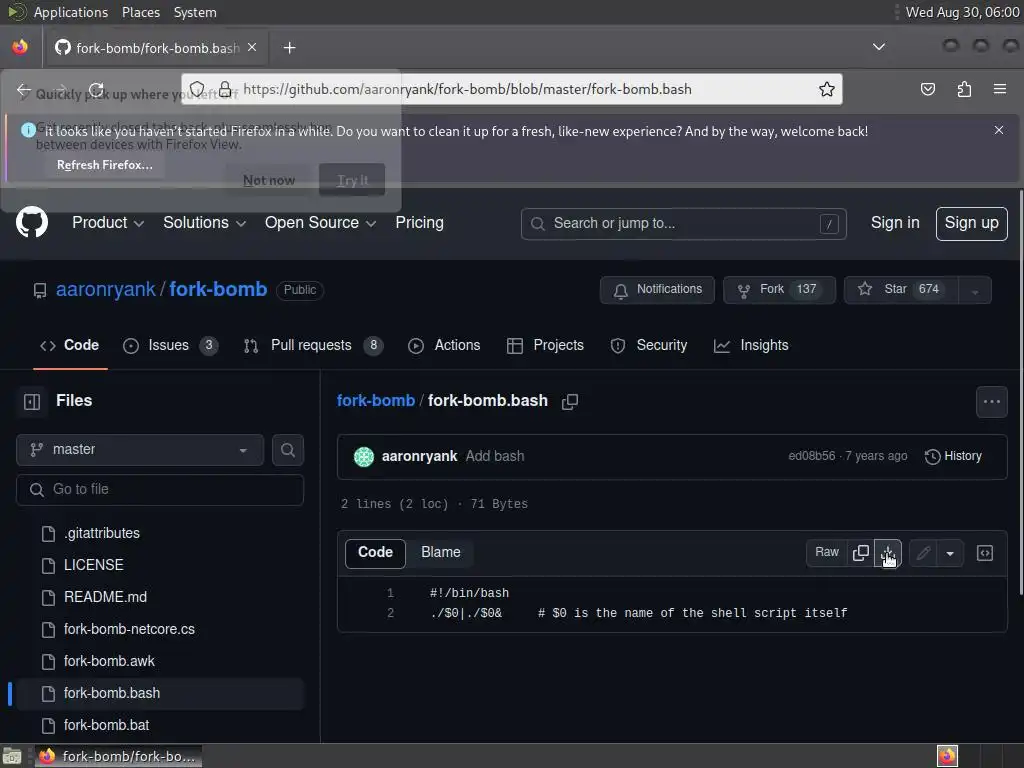Dismiss the Refresh Firefox notification bar
Viewport: 1024px width, 768px height.
[999, 131]
